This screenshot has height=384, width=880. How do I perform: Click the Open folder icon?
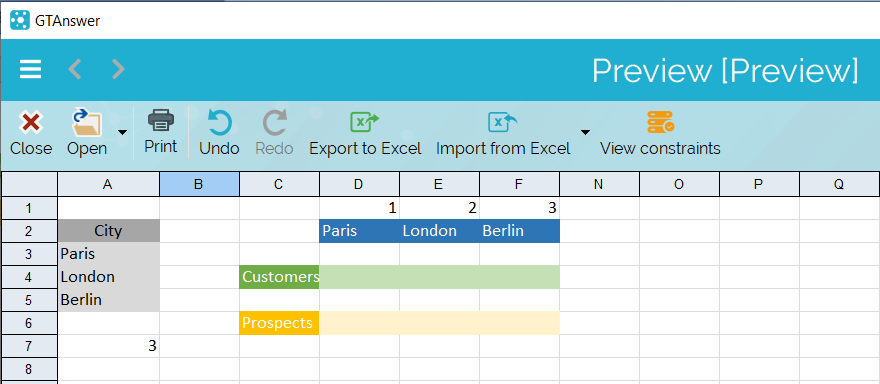87,124
